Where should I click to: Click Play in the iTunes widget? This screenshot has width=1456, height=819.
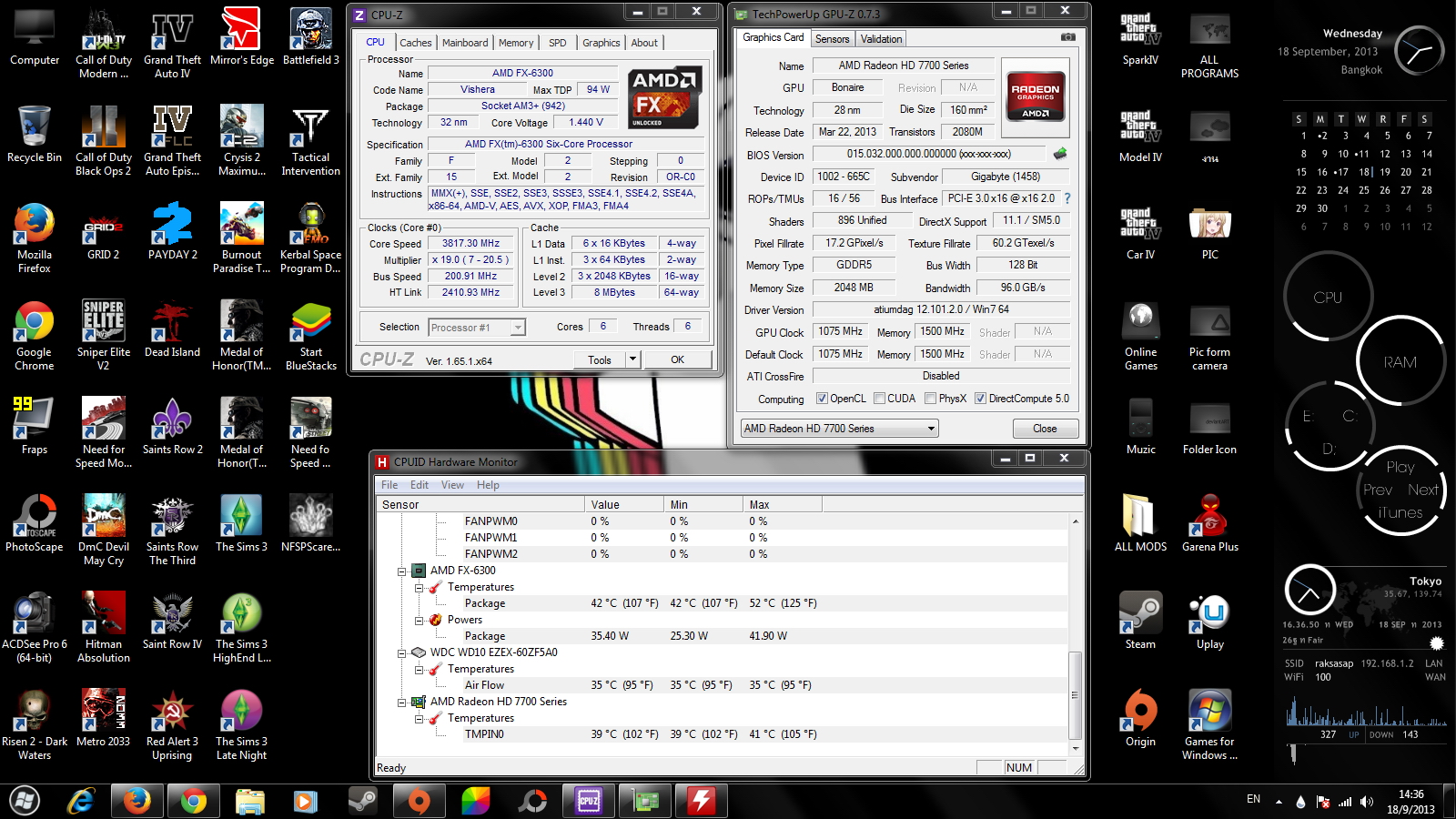[1400, 467]
